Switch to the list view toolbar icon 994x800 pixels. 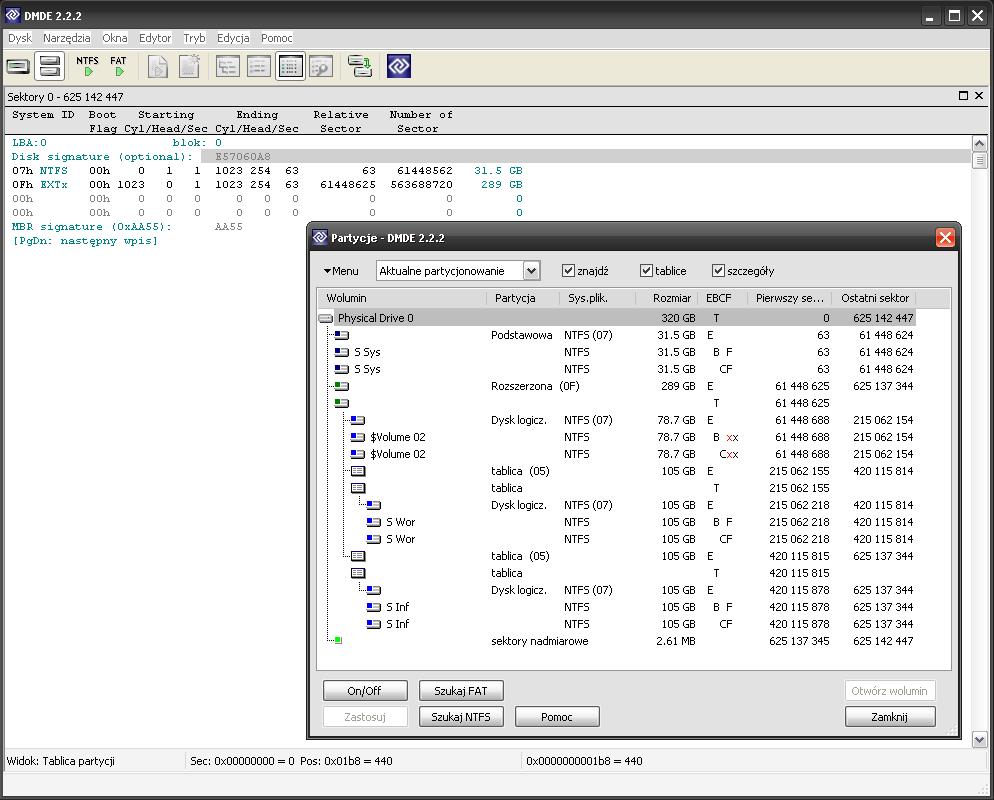259,66
